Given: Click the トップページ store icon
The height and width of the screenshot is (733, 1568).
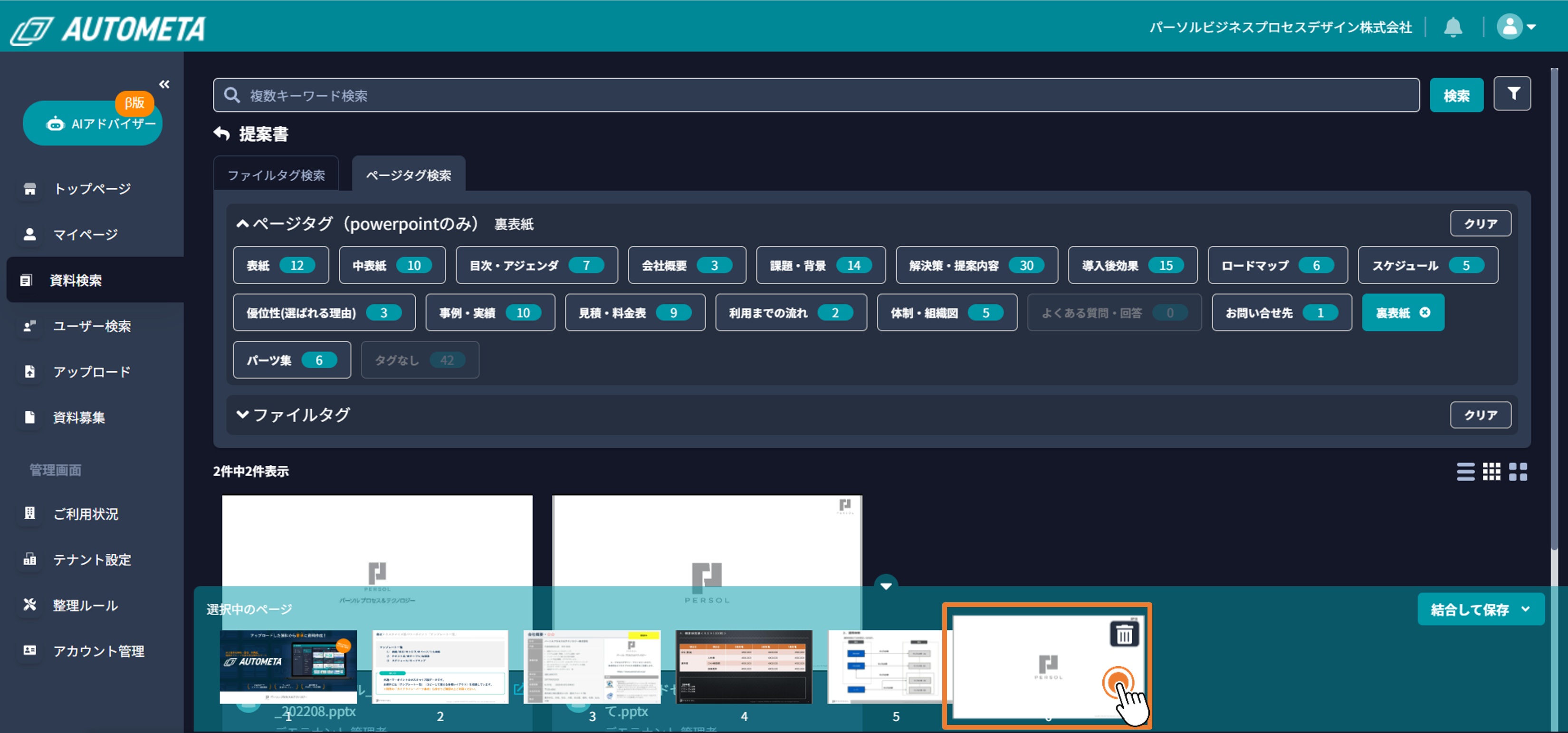Looking at the screenshot, I should click(x=30, y=189).
